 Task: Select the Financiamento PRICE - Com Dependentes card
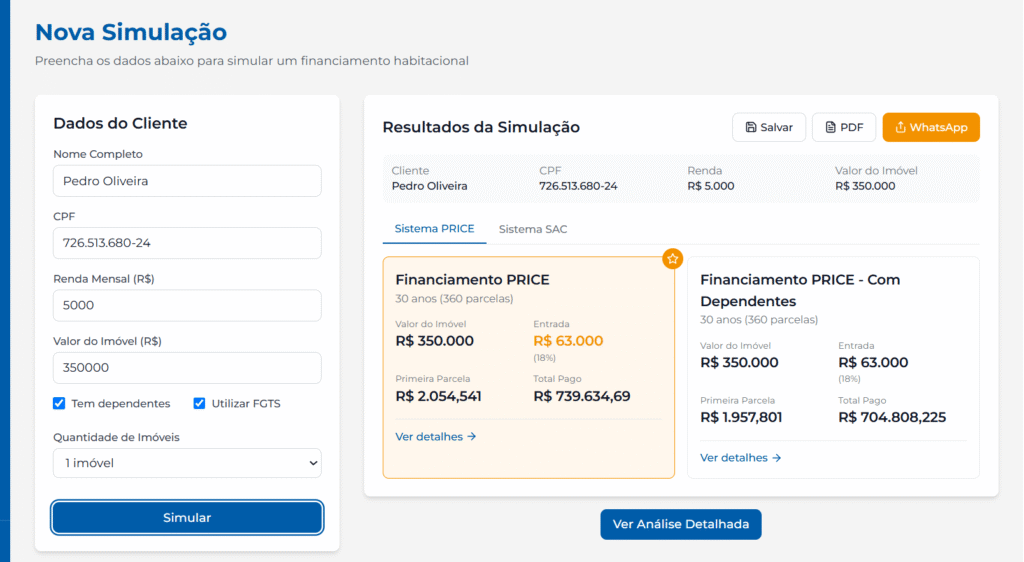click(x=833, y=365)
